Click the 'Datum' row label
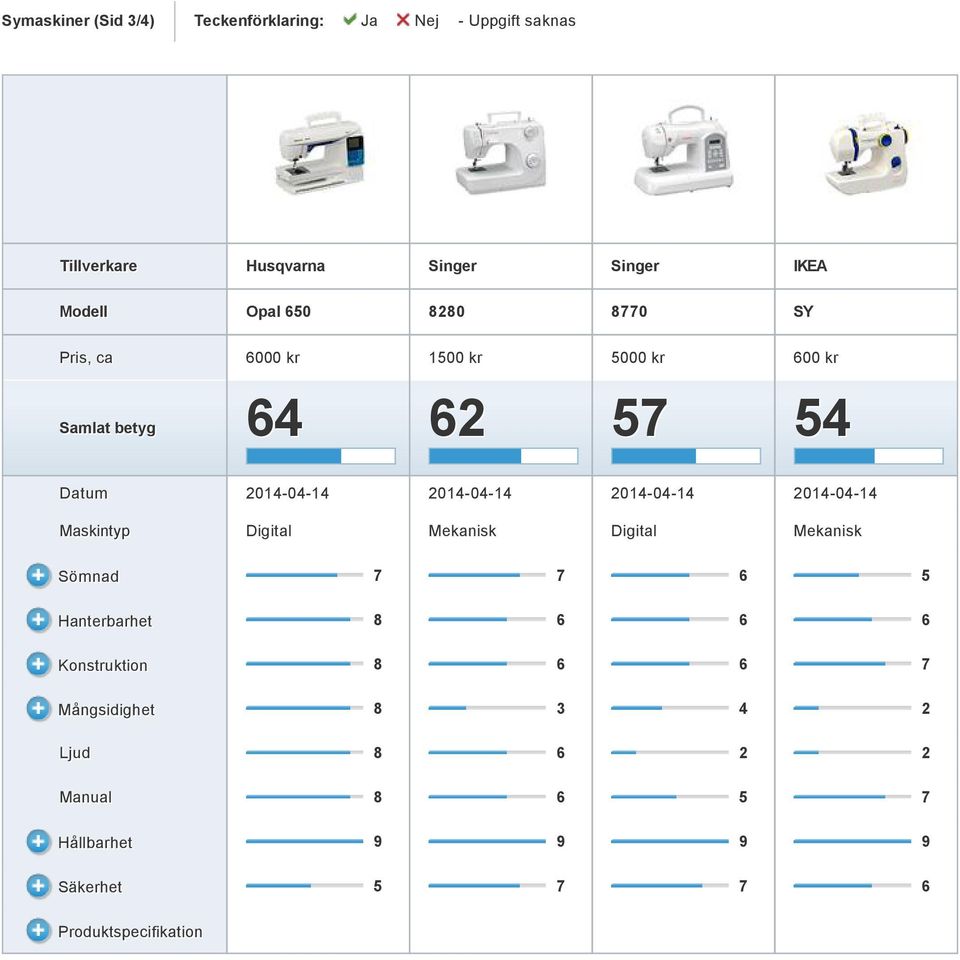Viewport: 960px width, 960px height. [83, 493]
